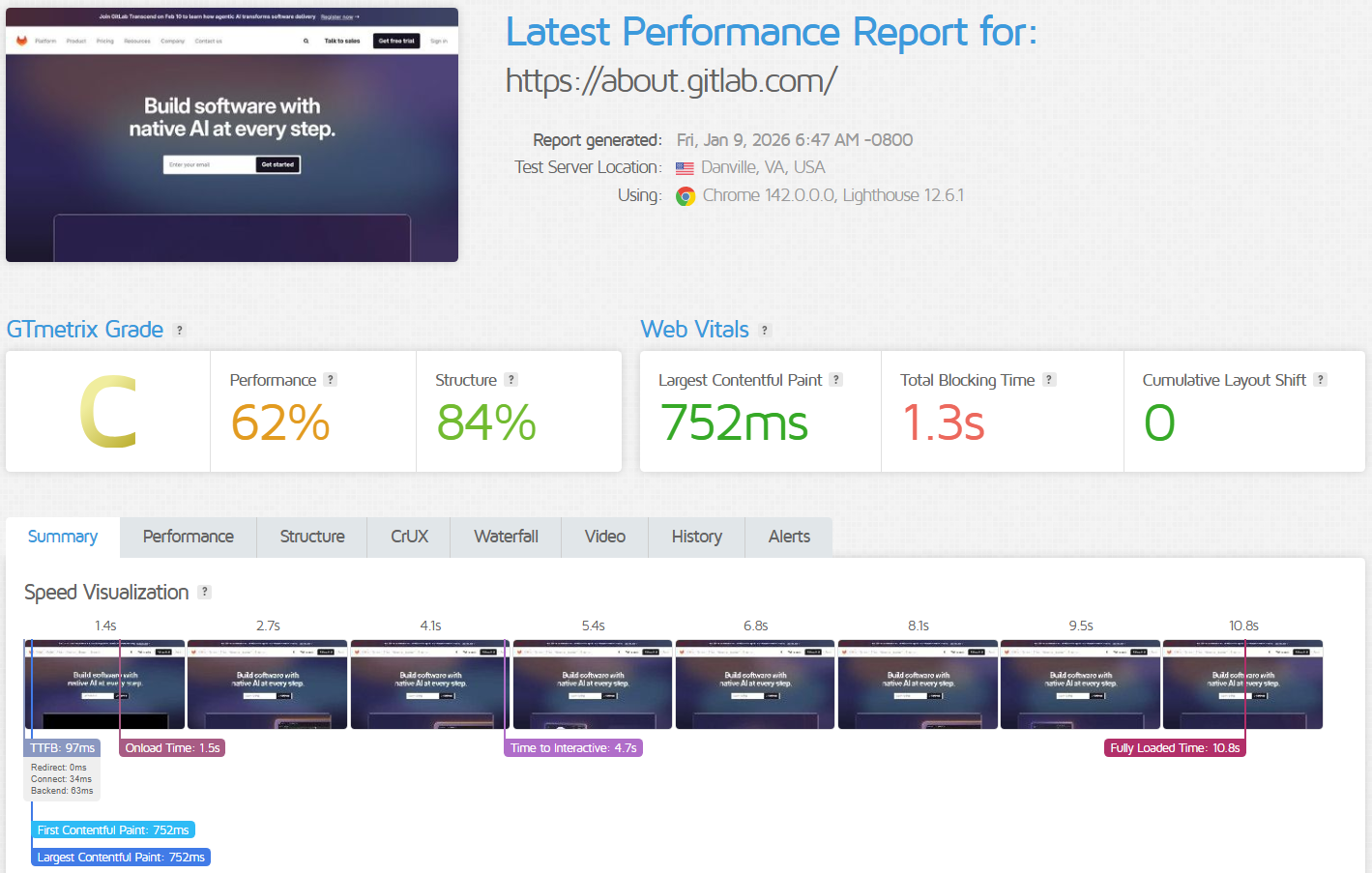Switch to the Performance tab

[x=189, y=537]
